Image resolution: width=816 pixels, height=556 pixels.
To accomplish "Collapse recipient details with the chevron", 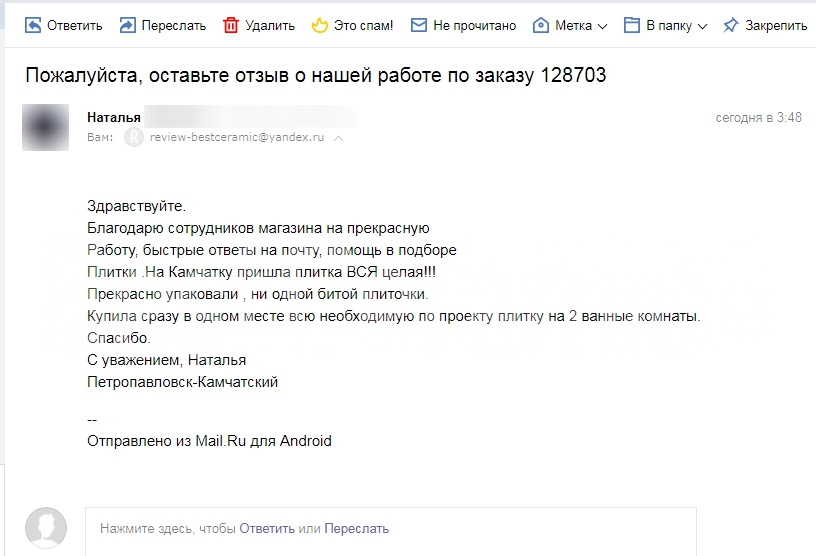I will coord(338,138).
